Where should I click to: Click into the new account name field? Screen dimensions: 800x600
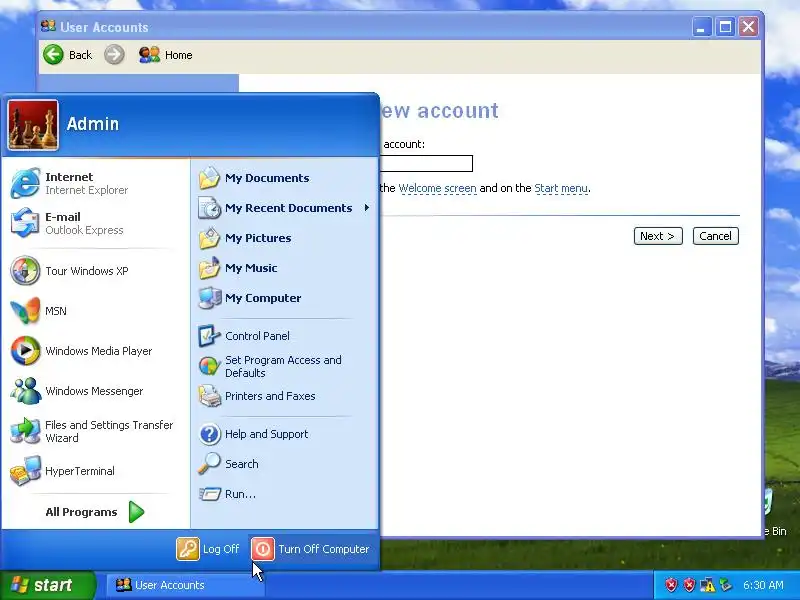[427, 163]
